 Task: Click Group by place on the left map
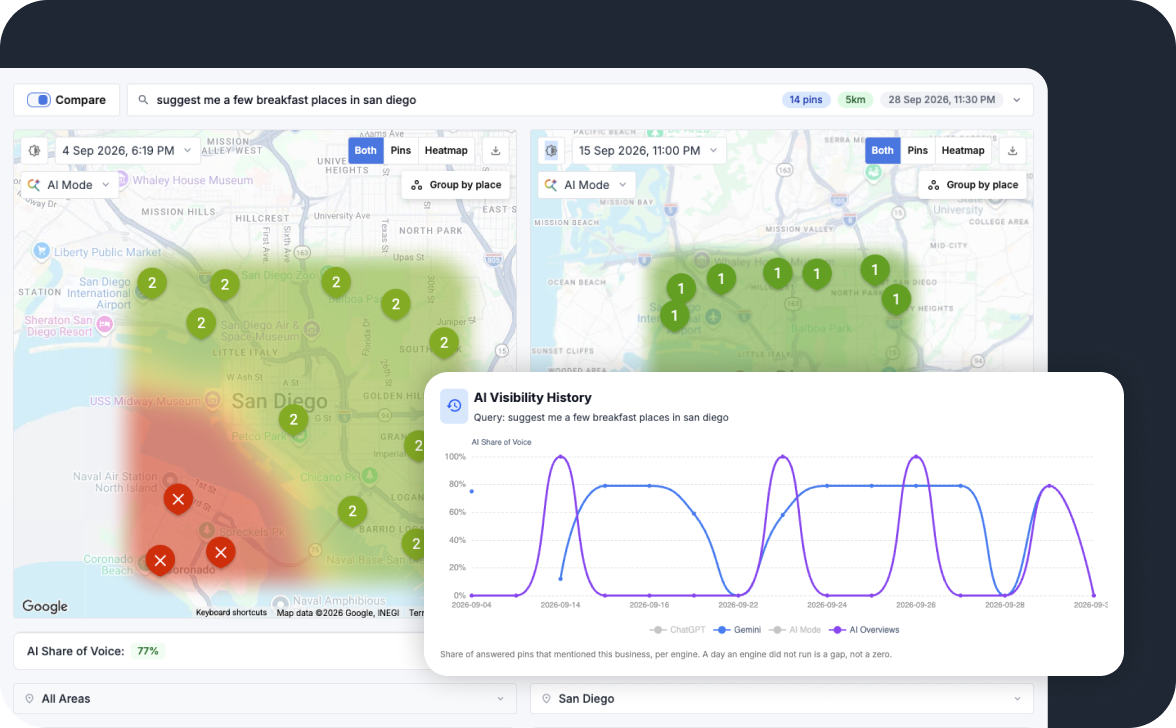[x=456, y=185]
